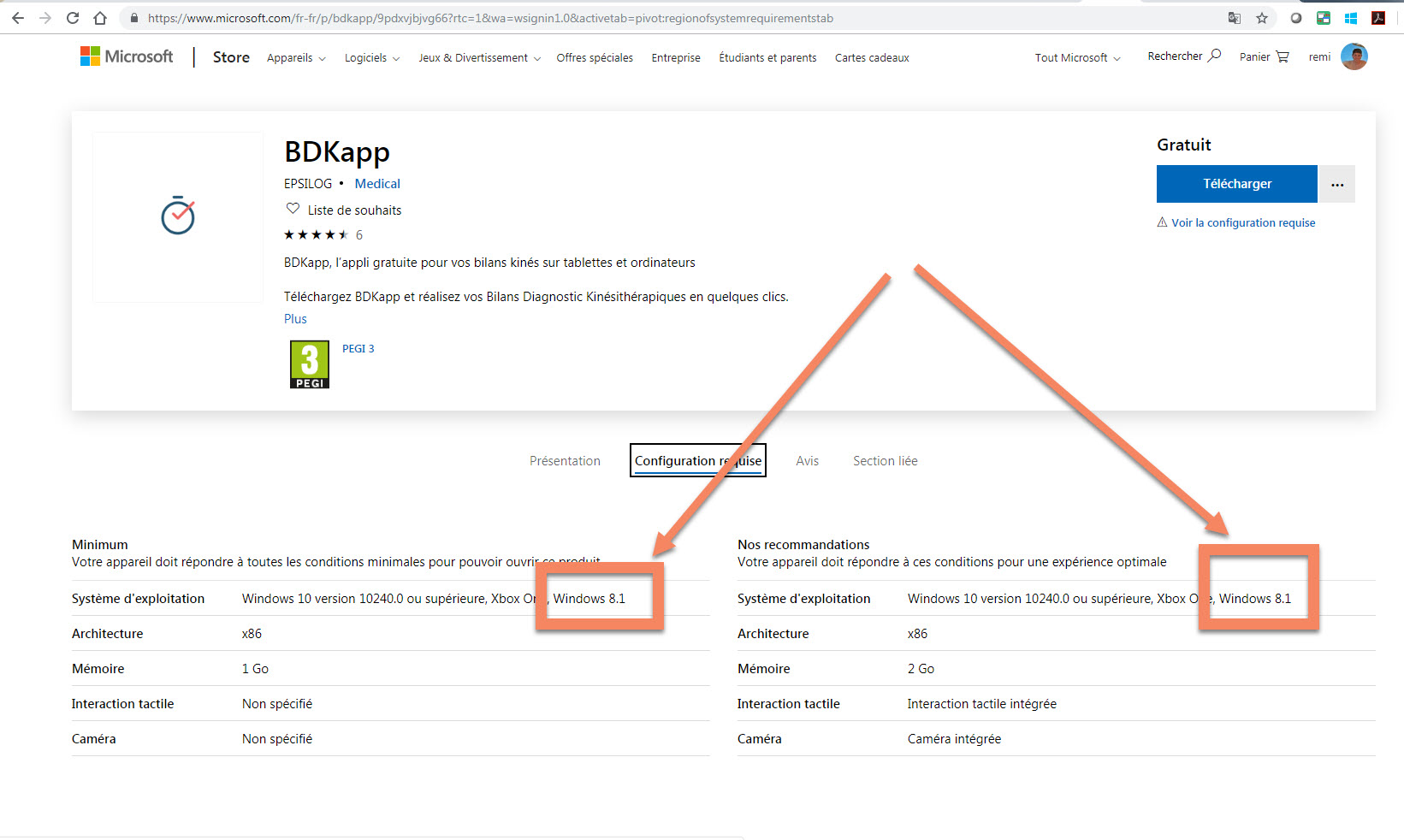Open the Adobe Acrobat extension icon

1378,18
